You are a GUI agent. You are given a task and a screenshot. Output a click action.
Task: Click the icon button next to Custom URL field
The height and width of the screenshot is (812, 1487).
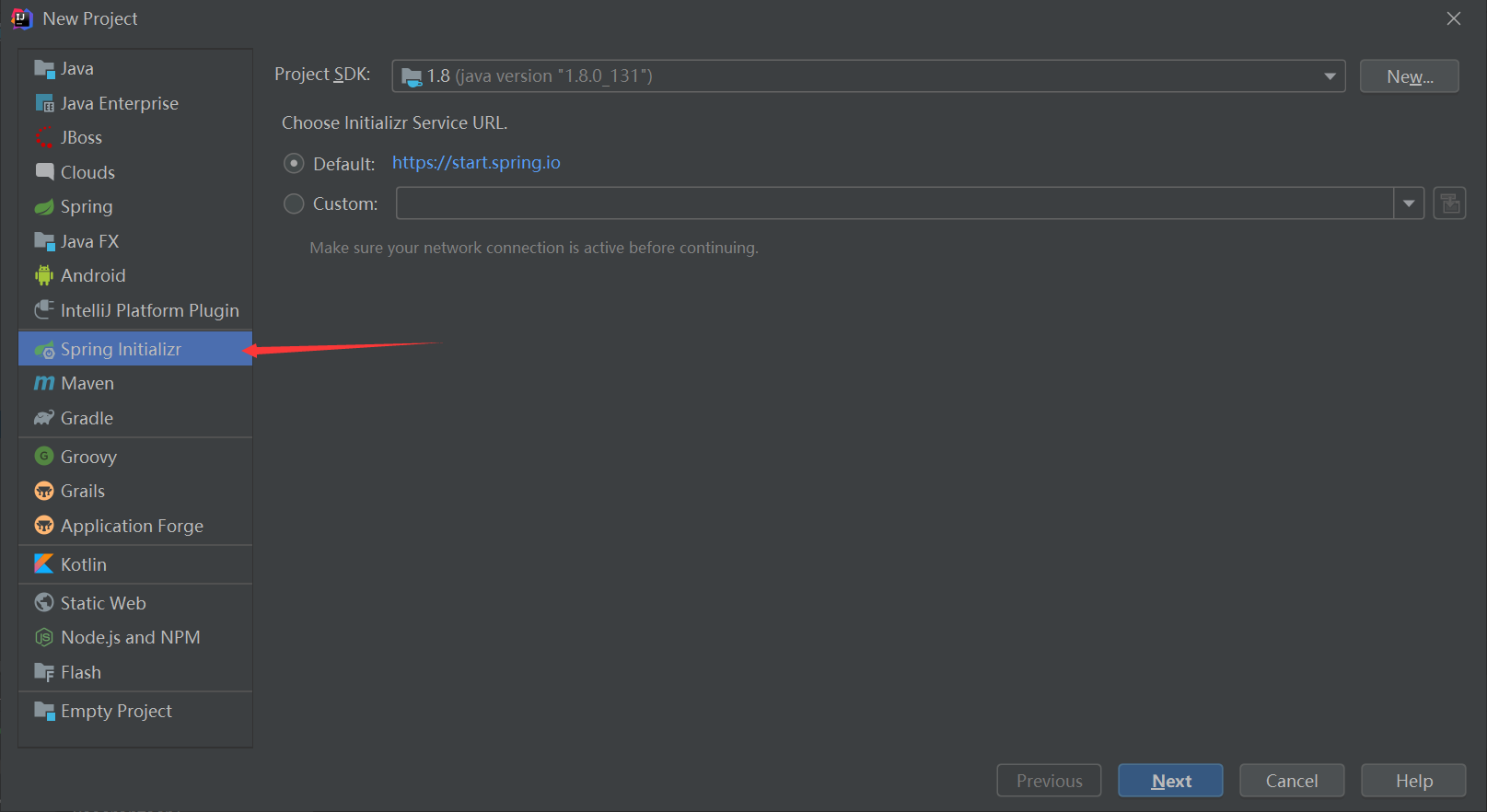[x=1449, y=203]
